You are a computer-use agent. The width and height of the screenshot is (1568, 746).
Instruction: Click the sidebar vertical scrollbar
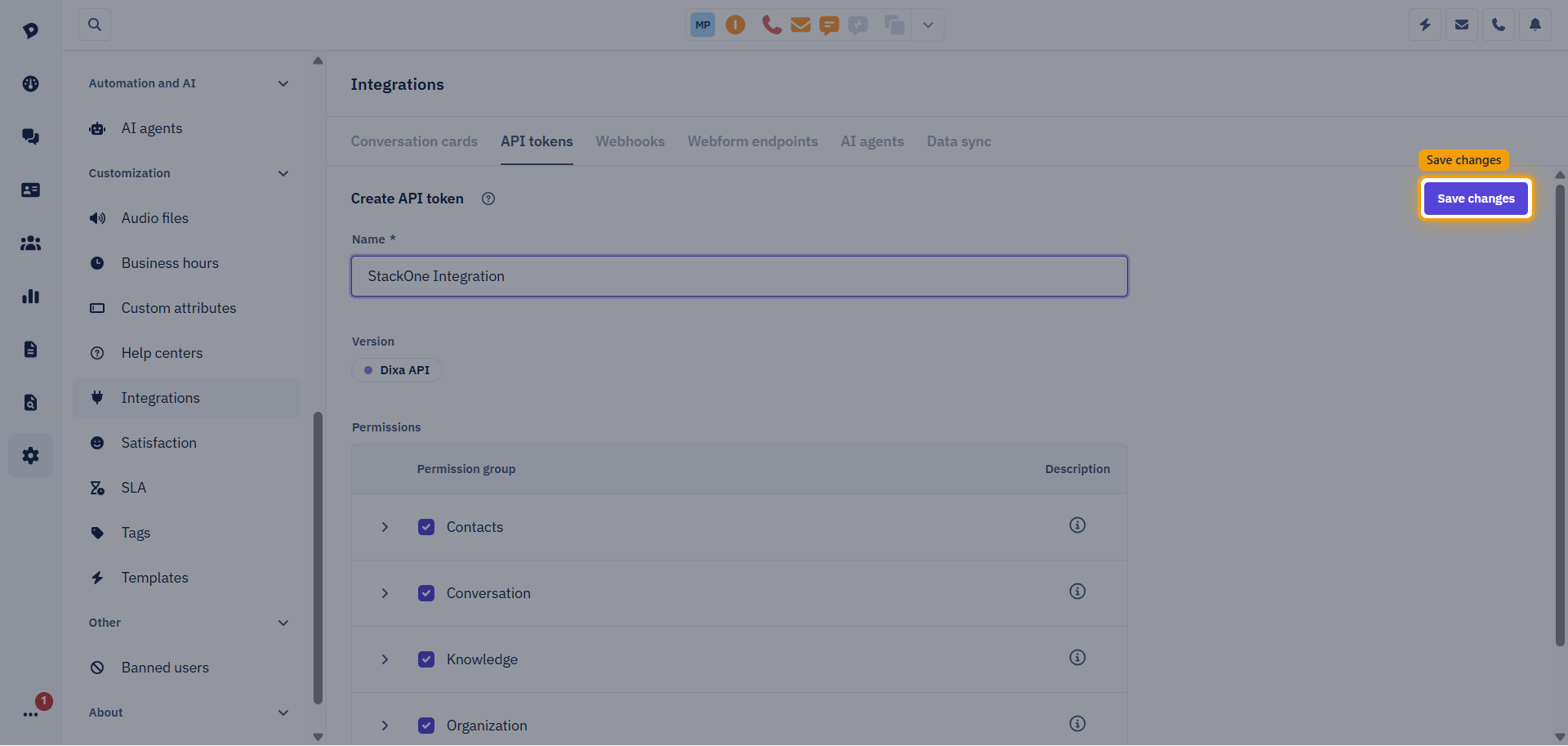(x=318, y=557)
